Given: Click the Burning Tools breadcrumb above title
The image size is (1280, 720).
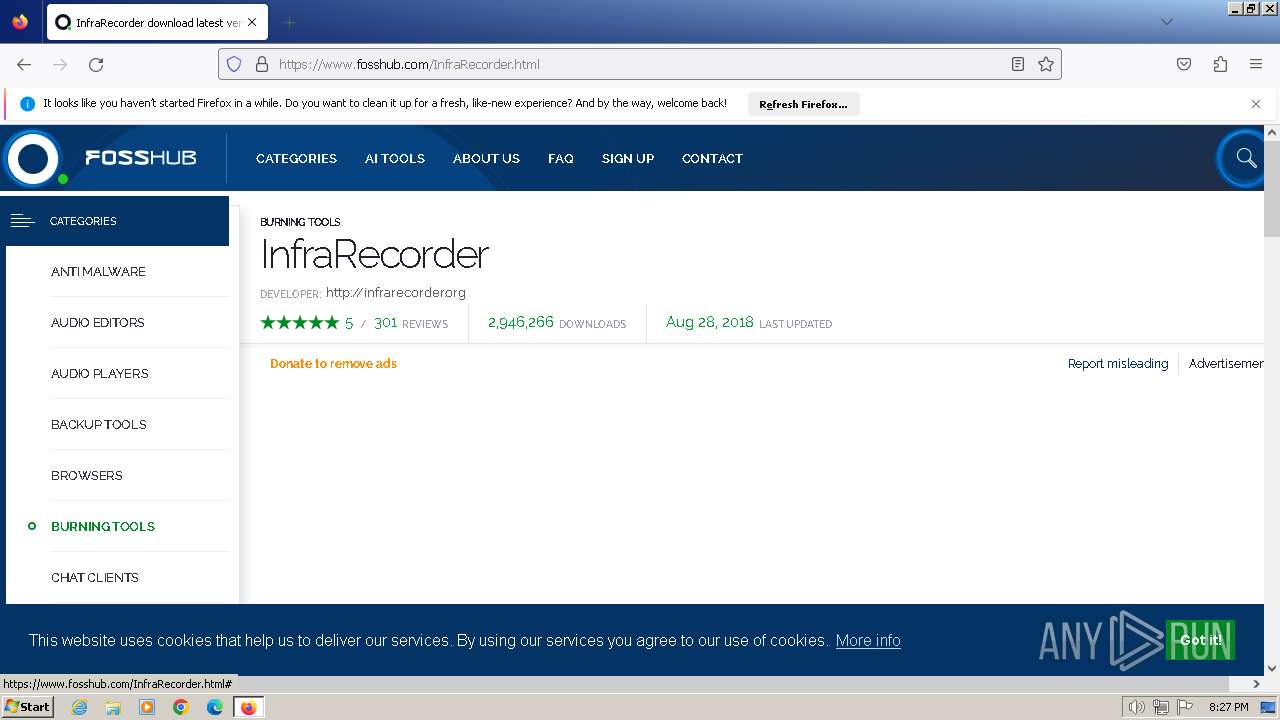Looking at the screenshot, I should (x=300, y=222).
